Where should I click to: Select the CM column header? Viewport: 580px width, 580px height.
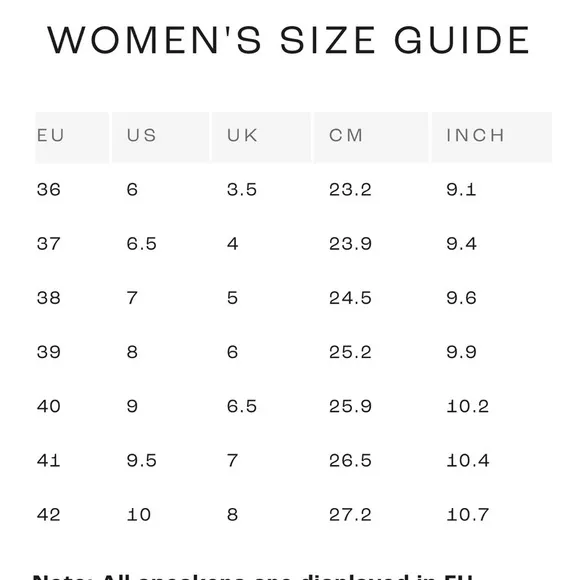click(371, 137)
